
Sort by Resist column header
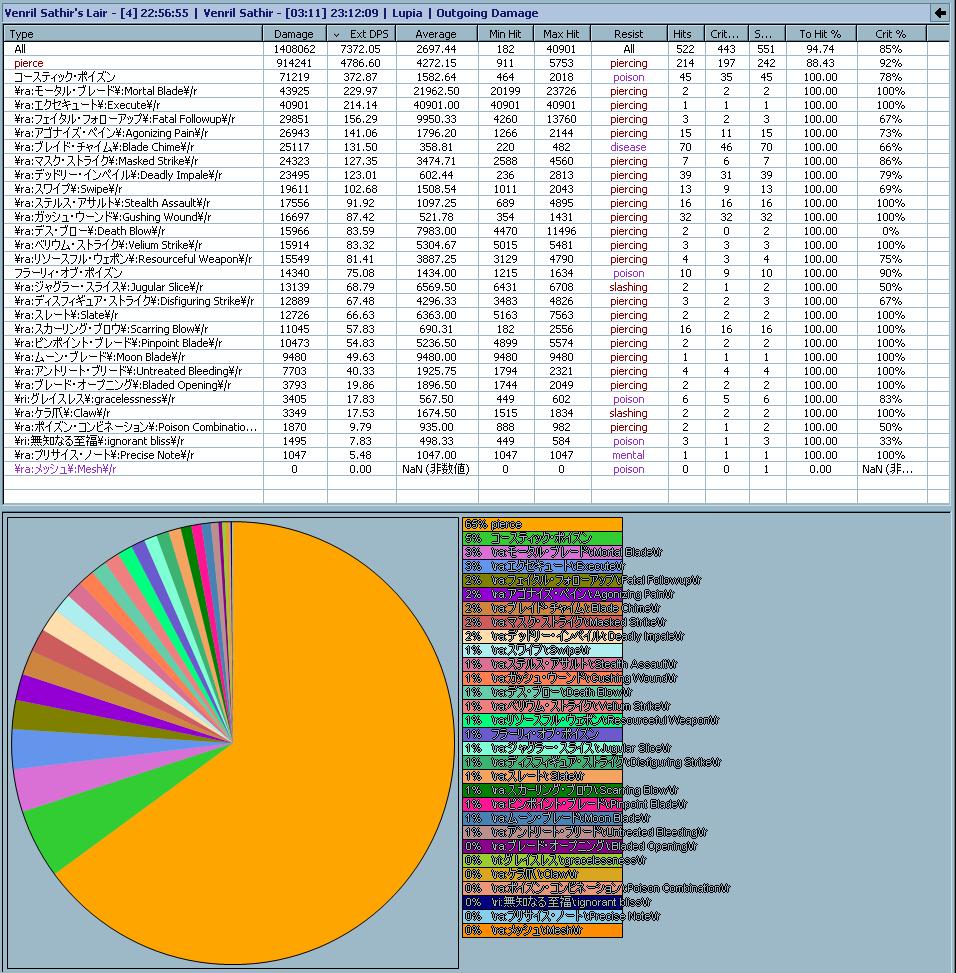click(x=628, y=34)
